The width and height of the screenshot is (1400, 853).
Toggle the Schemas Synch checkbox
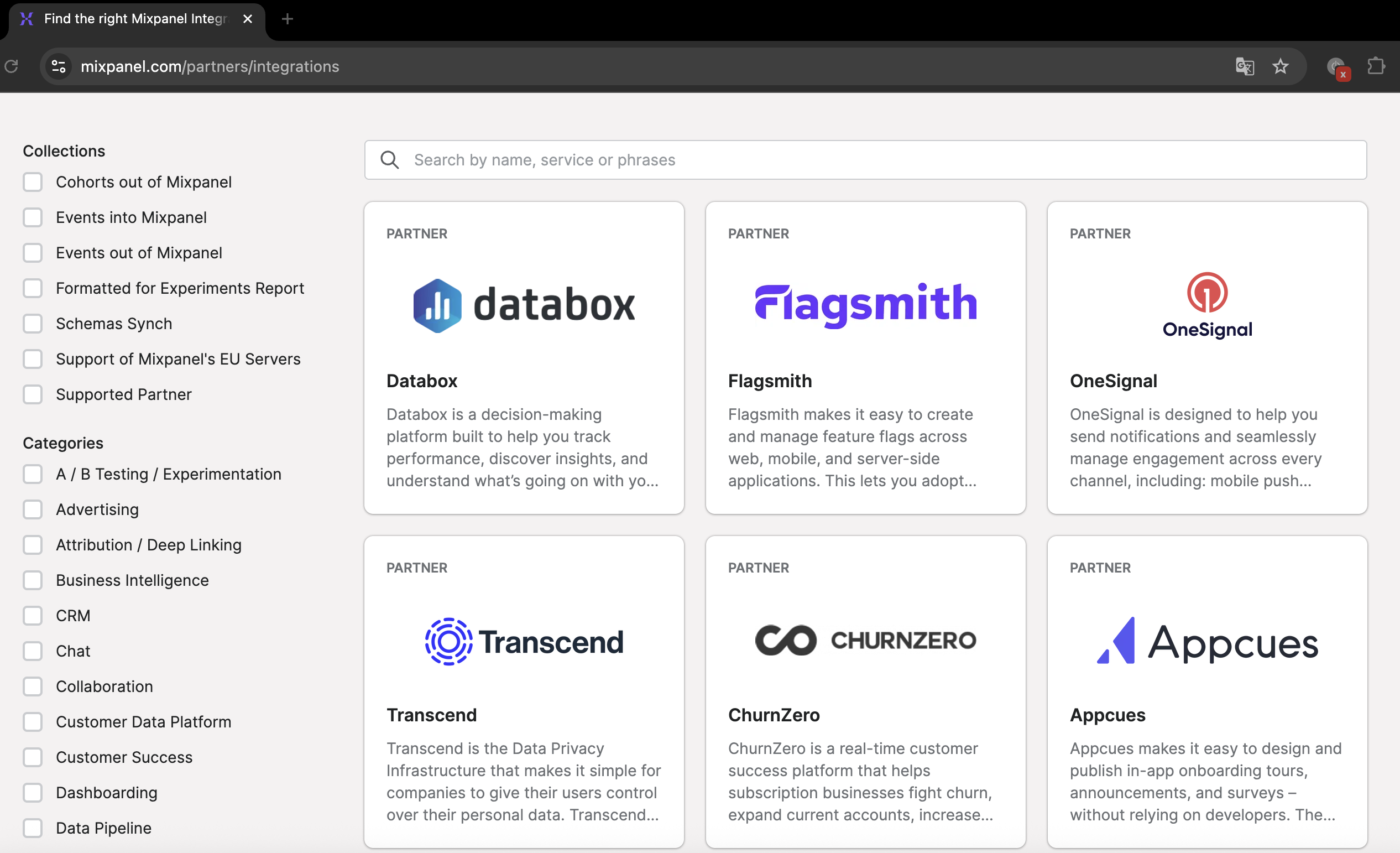(33, 324)
